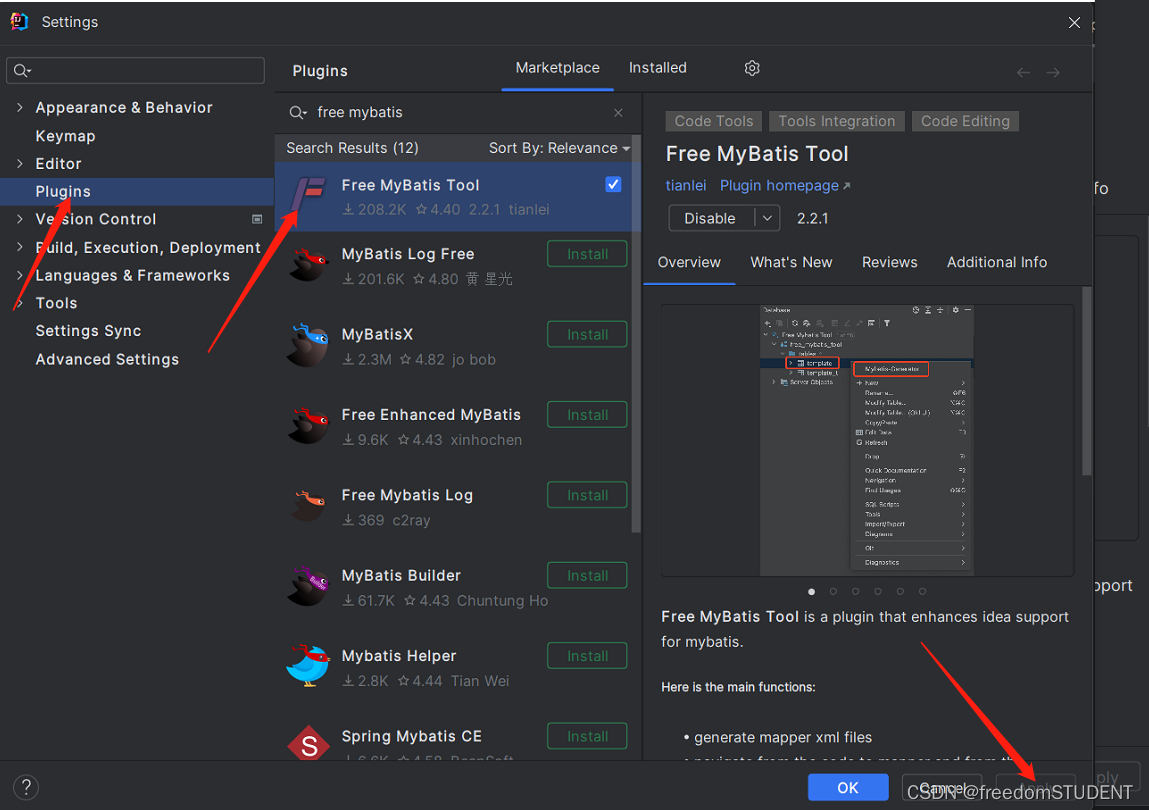Uncheck the Free MyBatis Tool enabled checkbox

coord(612,184)
